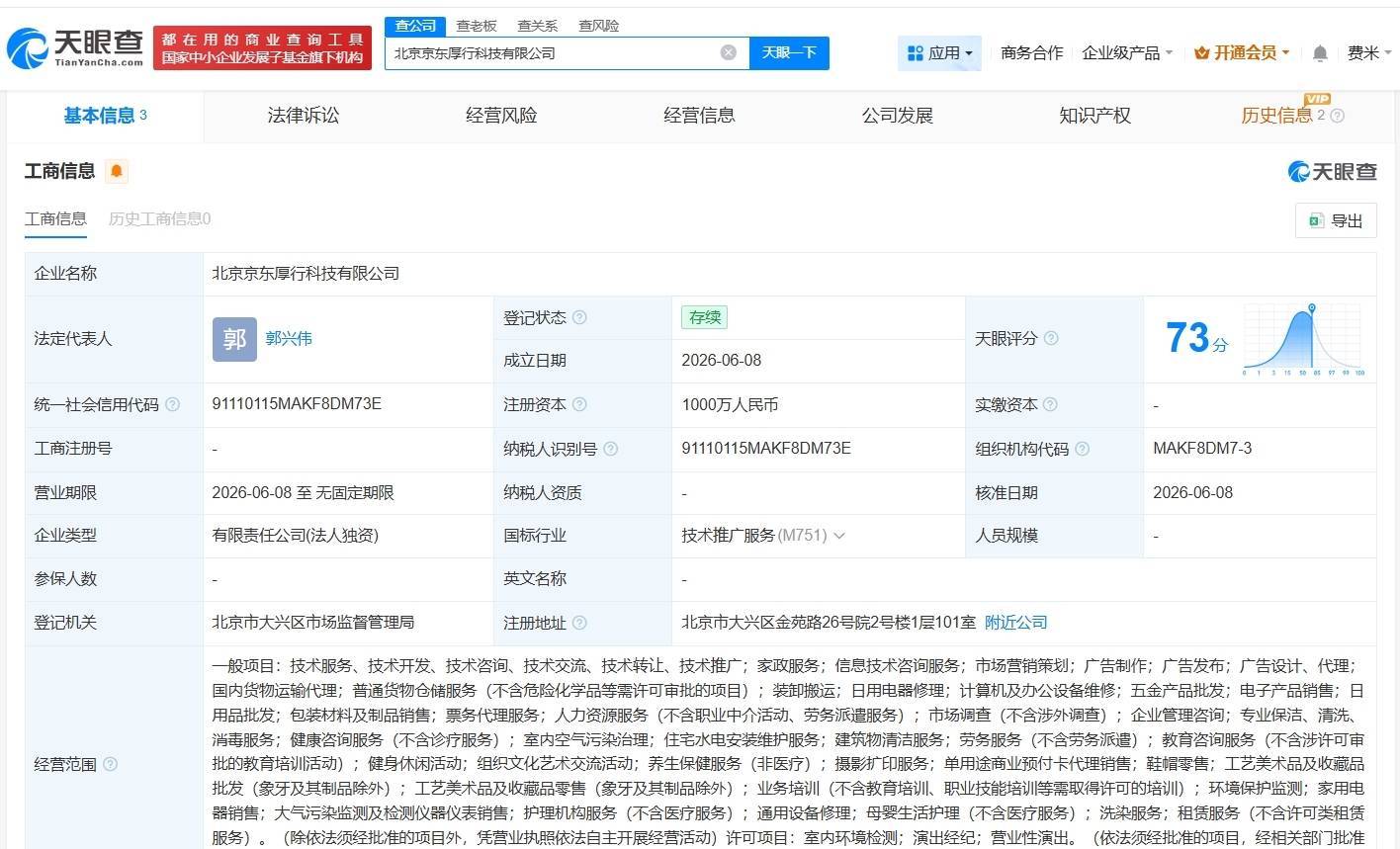The height and width of the screenshot is (849, 1400).
Task: Switch to the 查老板 search tab
Action: (x=477, y=26)
